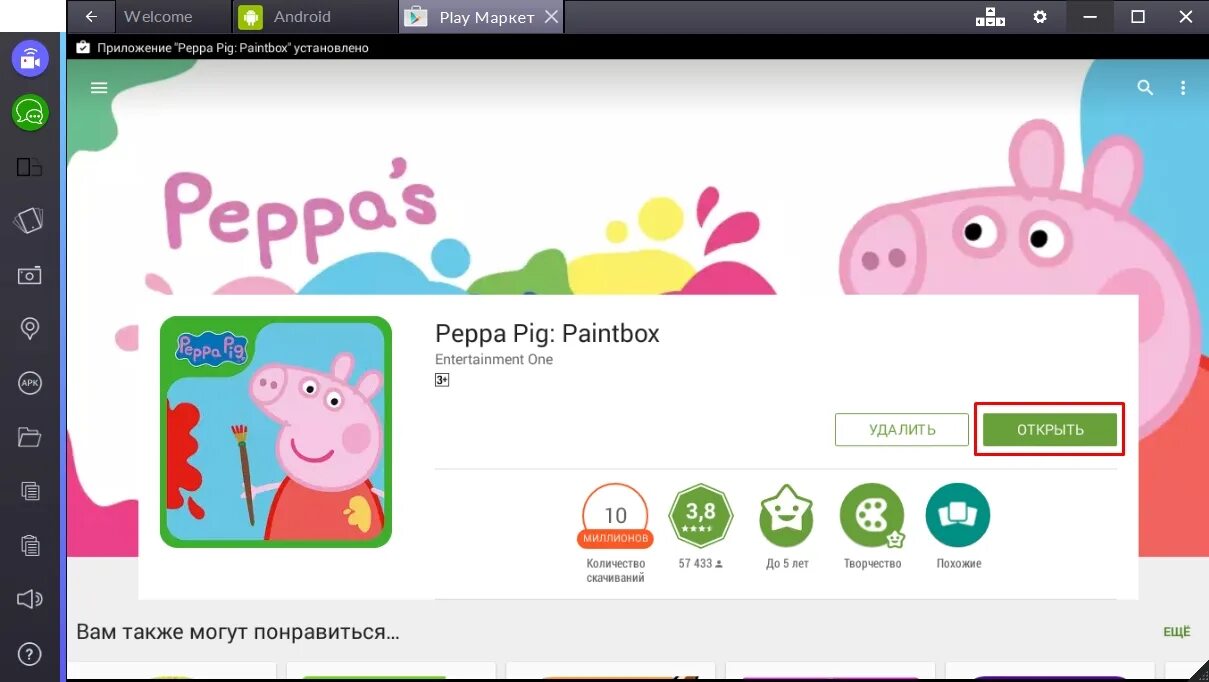Click the Peppa Pig Paintbox app icon
1209x682 pixels.
coord(276,432)
